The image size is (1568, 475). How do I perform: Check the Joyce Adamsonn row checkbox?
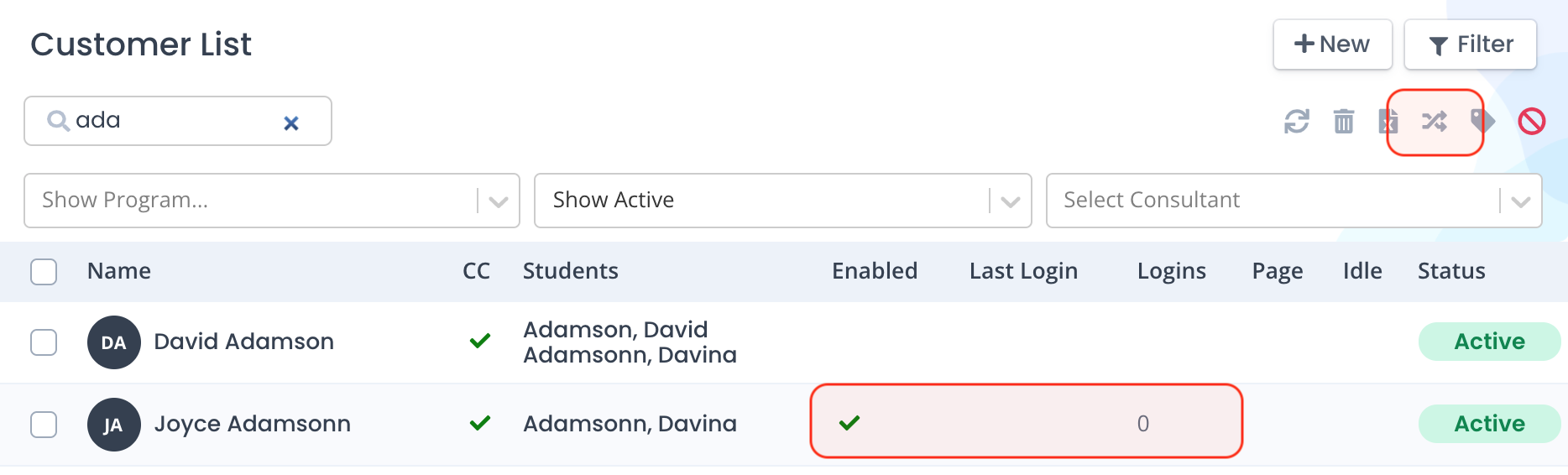[x=44, y=425]
